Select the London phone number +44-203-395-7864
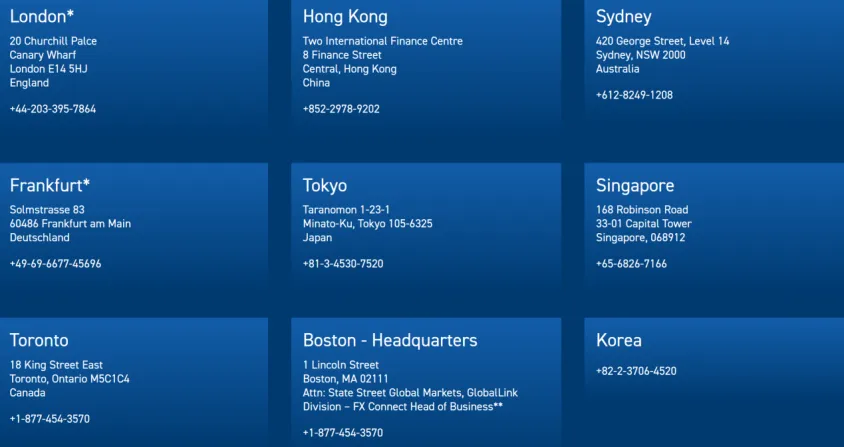Viewport: 844px width, 447px height. click(53, 109)
